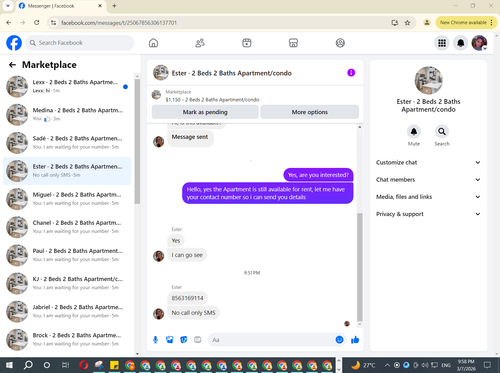Open Windows taskbar search
Image resolution: width=500 pixels, height=373 pixels.
pyautogui.click(x=28, y=365)
